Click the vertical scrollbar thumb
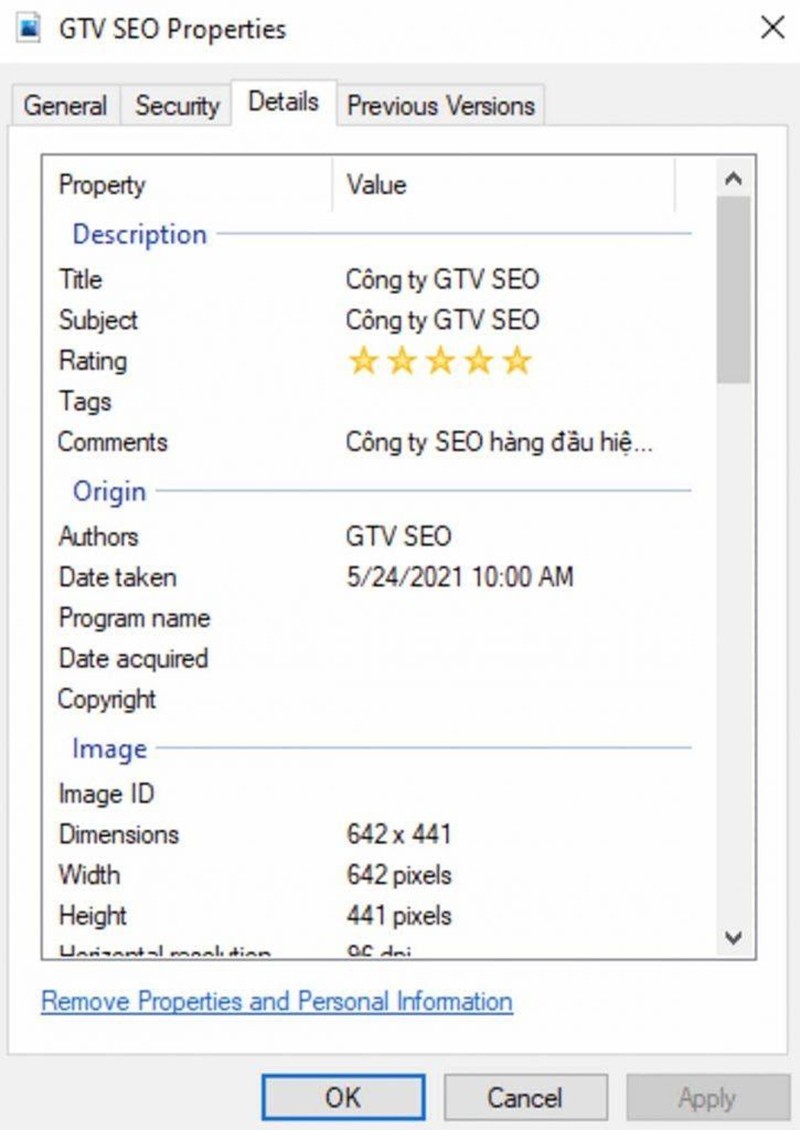This screenshot has width=800, height=1130. pos(733,289)
